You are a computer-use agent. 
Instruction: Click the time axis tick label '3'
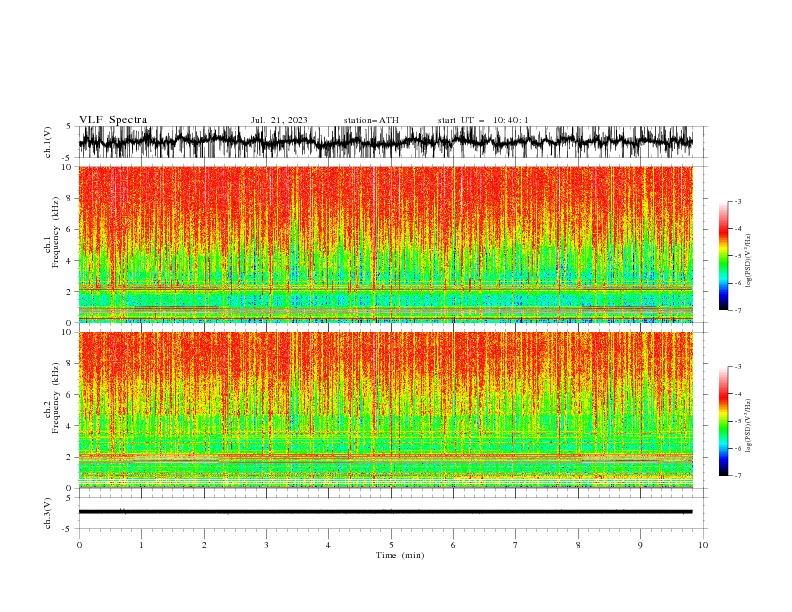(x=266, y=545)
